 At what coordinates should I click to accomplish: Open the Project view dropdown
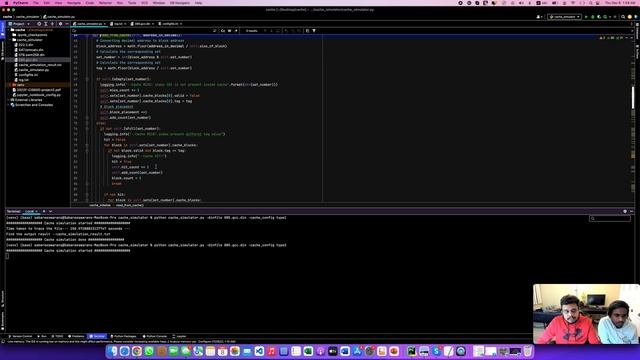[x=19, y=24]
